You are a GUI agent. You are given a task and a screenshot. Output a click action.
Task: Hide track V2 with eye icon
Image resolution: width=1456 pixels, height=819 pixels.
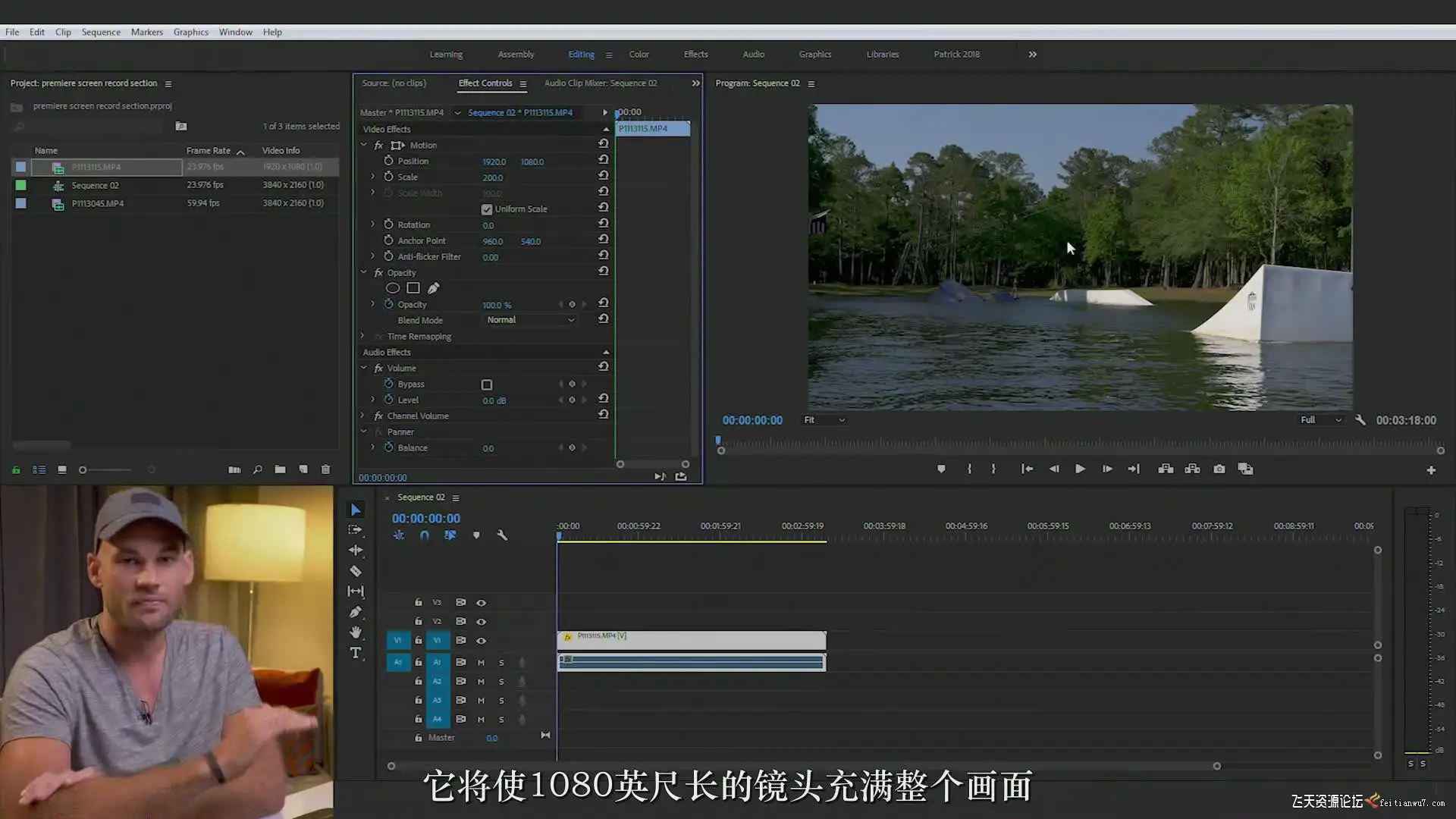[481, 621]
